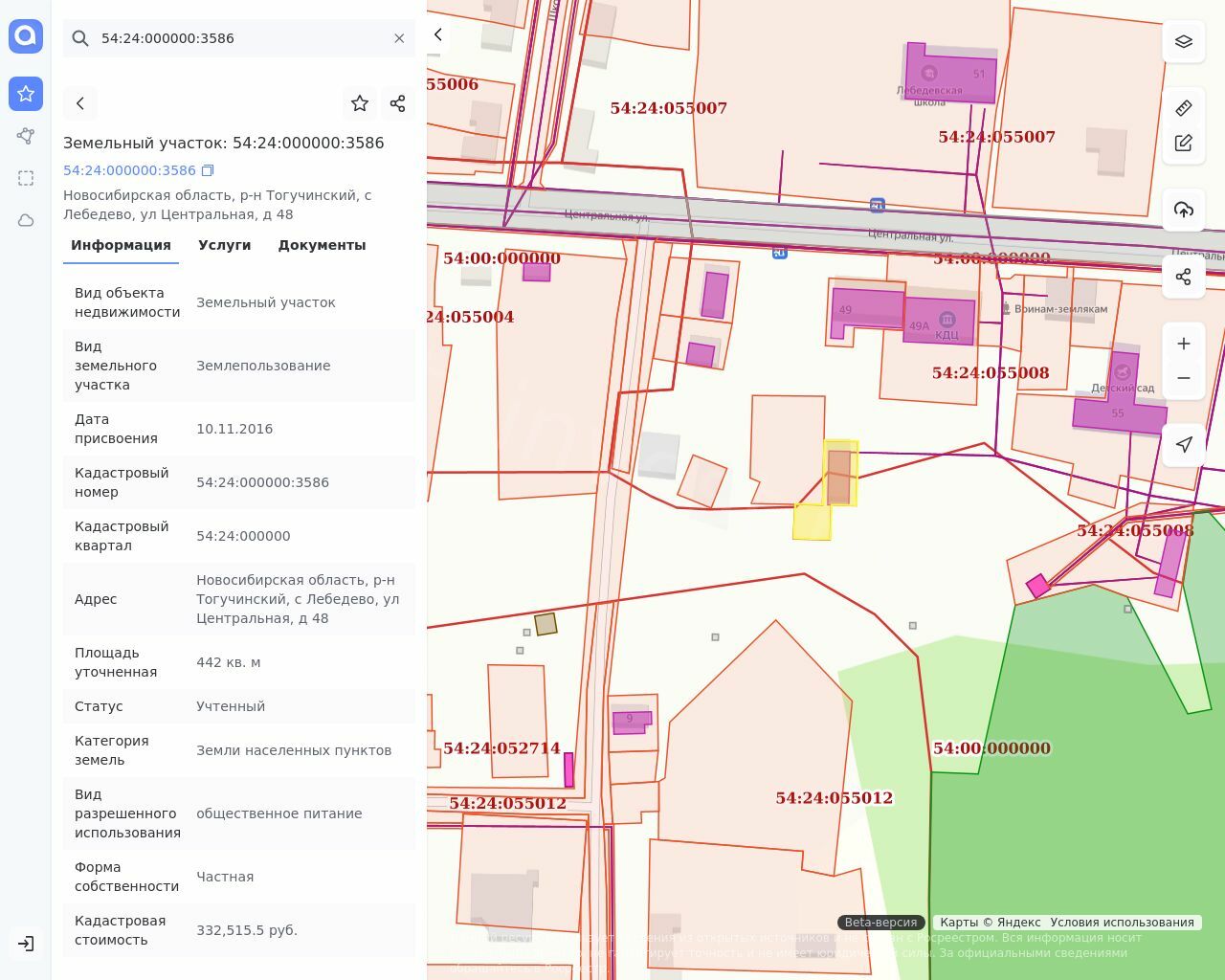Open the map layers selector

click(1184, 42)
